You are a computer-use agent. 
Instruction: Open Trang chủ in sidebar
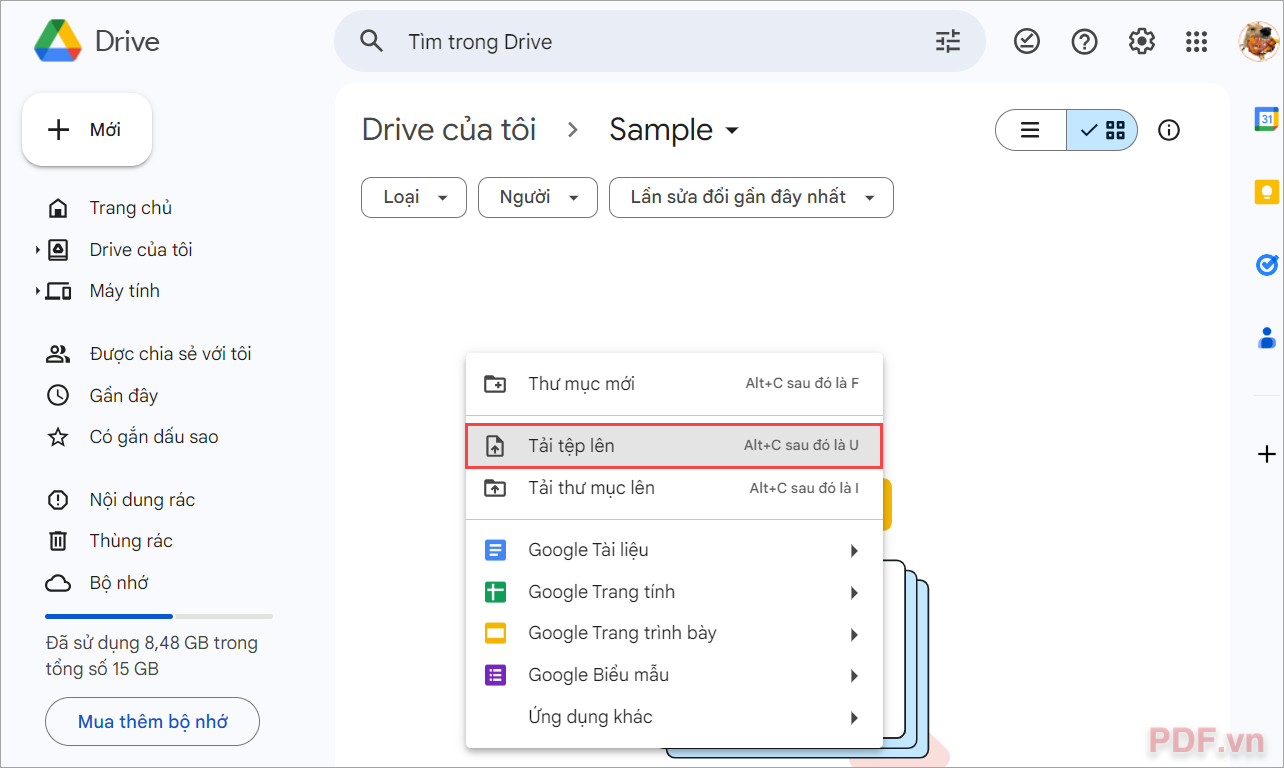click(130, 208)
